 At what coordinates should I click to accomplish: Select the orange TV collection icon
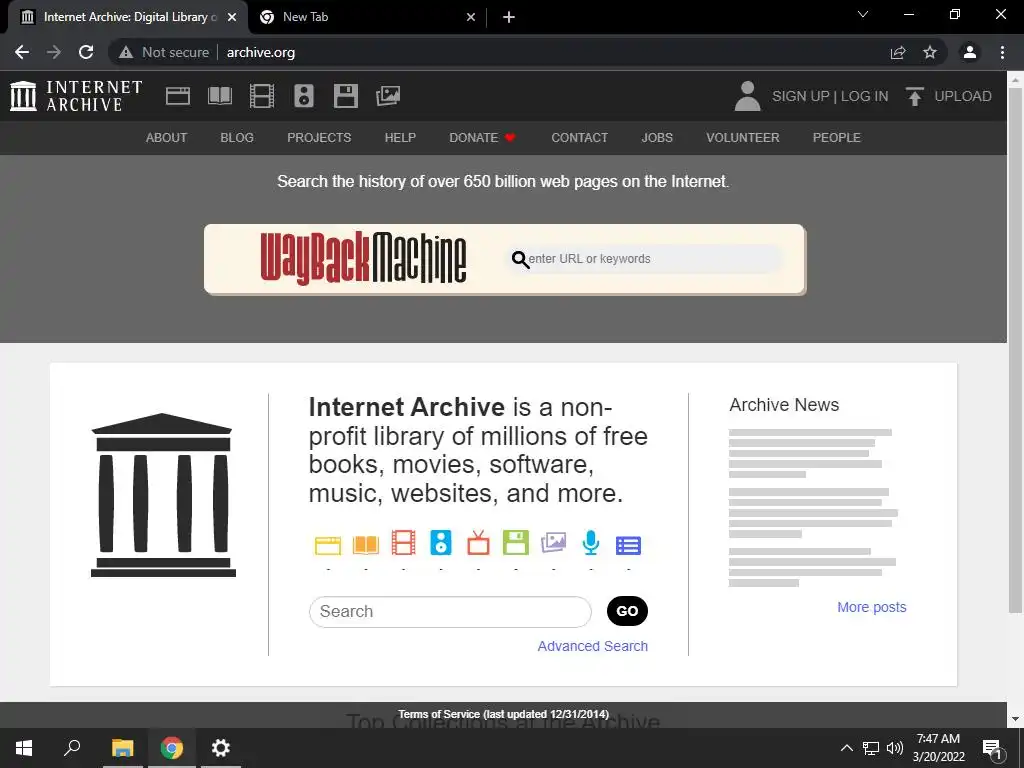pos(478,543)
